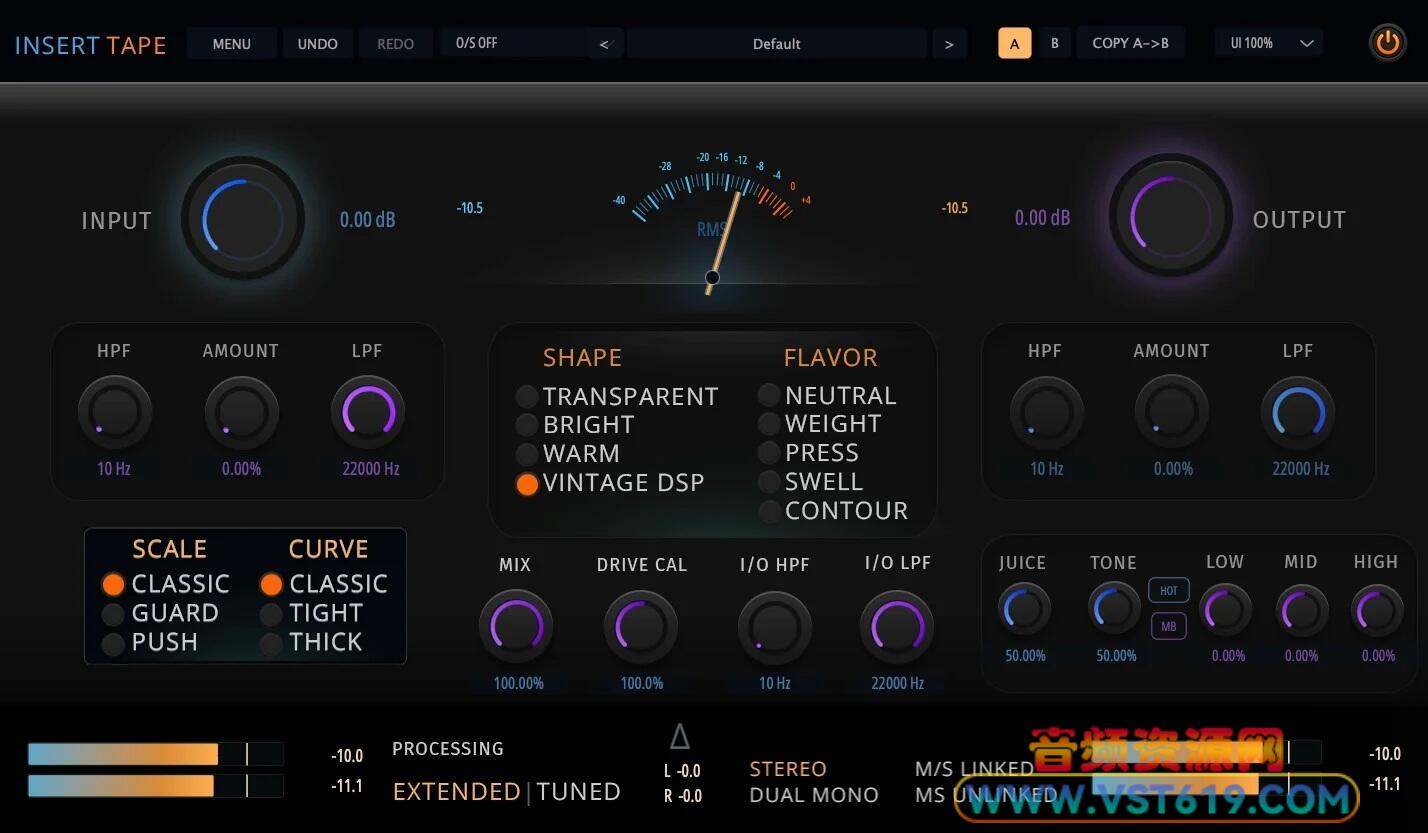This screenshot has height=833, width=1428.
Task: Click the top input level meter bar
Action: pyautogui.click(x=155, y=754)
